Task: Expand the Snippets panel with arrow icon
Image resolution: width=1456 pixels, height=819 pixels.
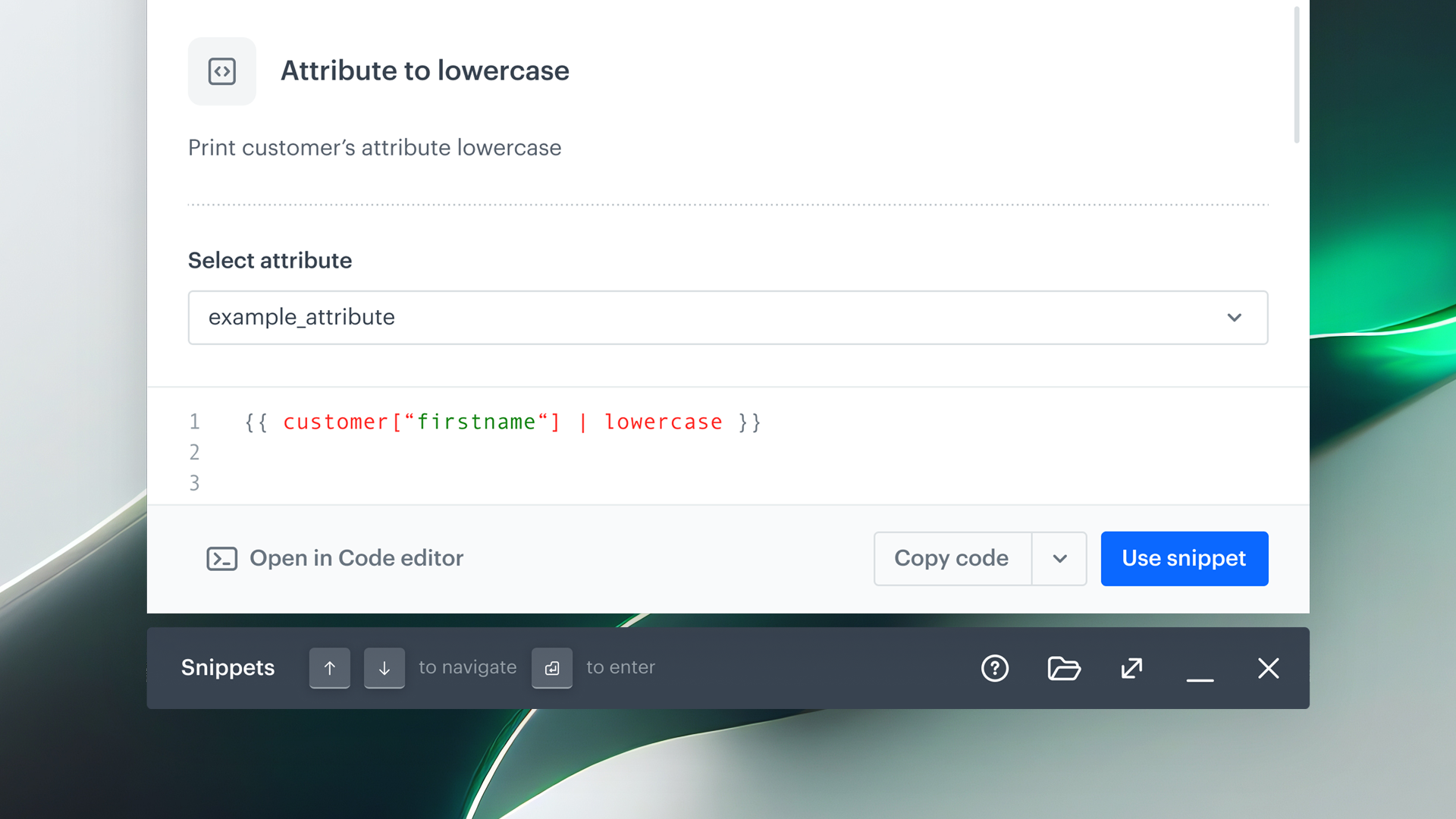Action: tap(1131, 668)
